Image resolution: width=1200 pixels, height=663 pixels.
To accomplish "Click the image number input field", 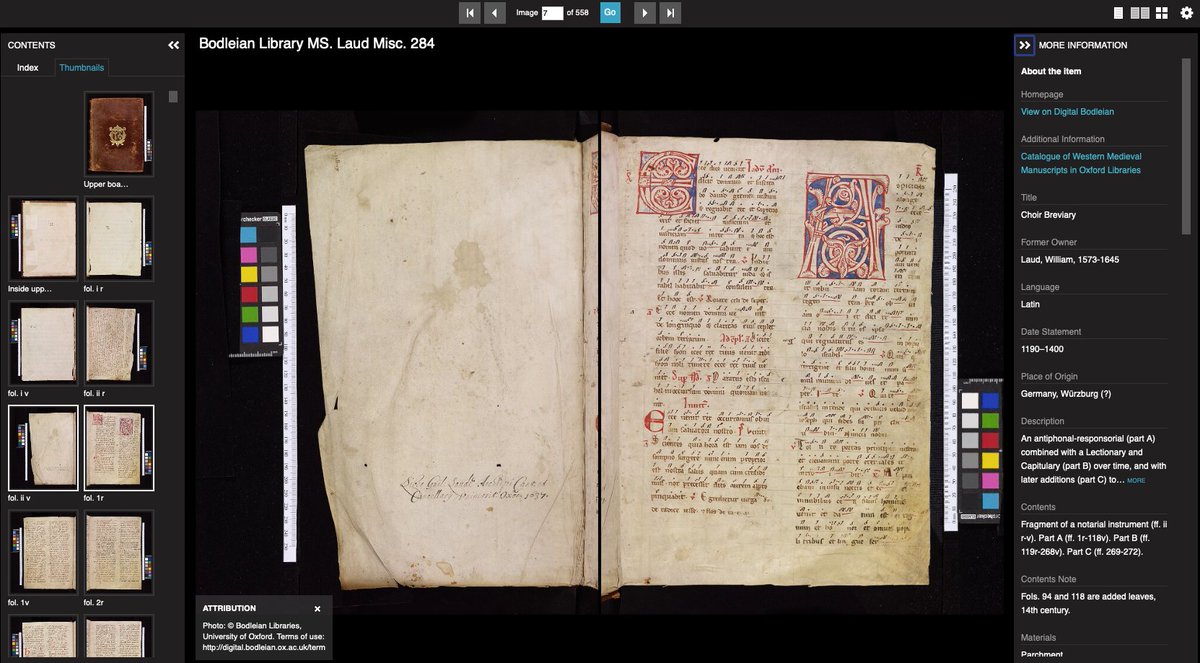I will coord(552,13).
